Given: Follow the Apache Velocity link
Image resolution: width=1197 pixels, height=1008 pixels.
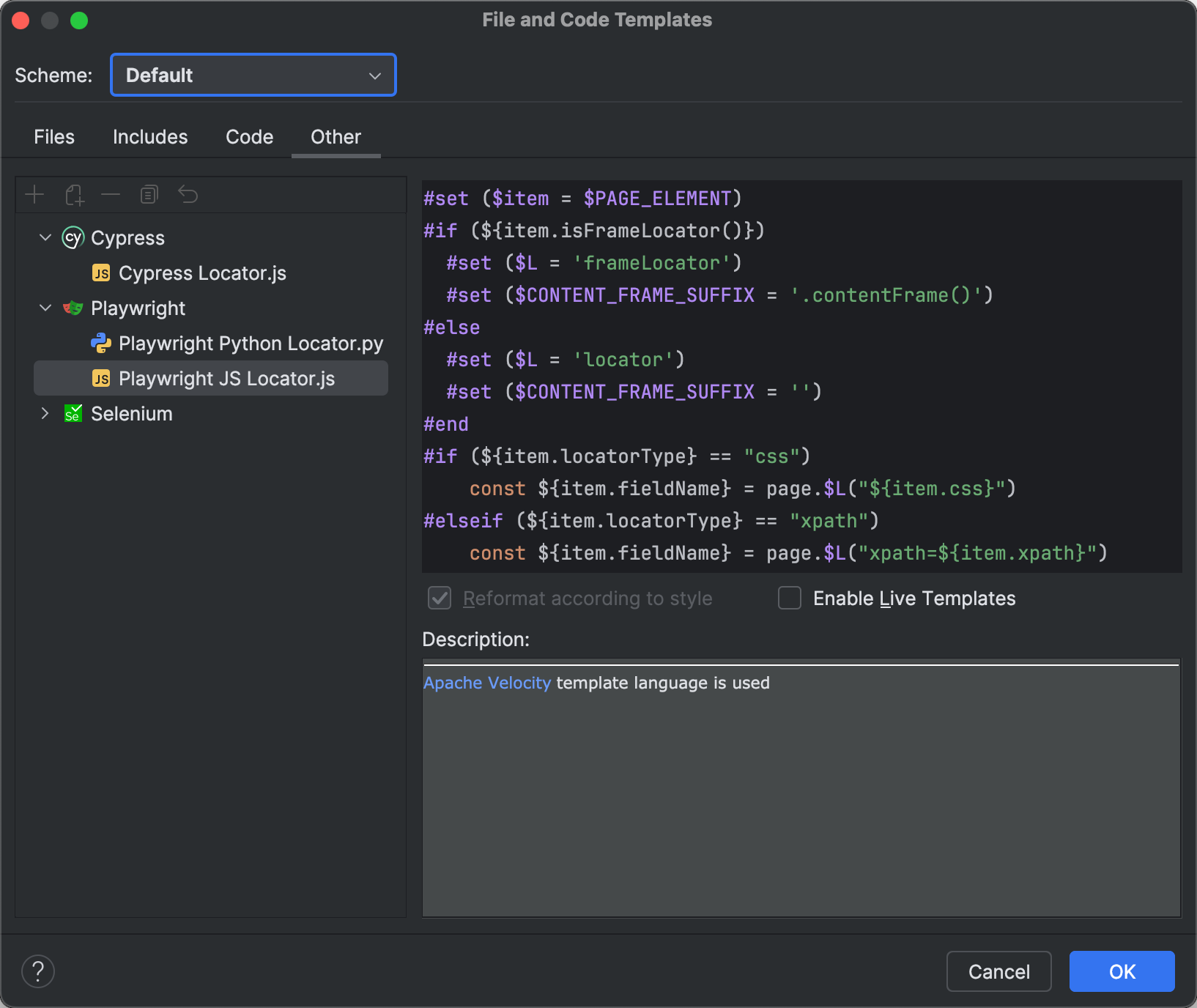Looking at the screenshot, I should 486,682.
